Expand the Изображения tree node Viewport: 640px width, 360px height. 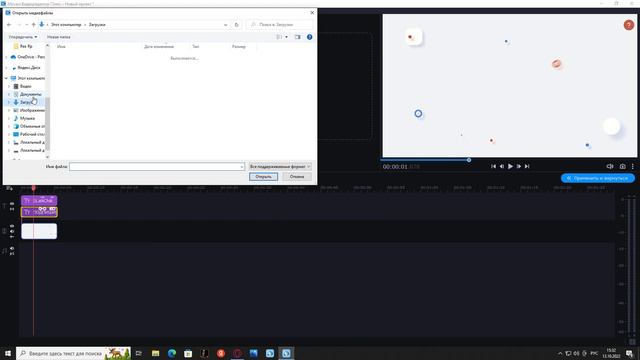click(x=9, y=111)
